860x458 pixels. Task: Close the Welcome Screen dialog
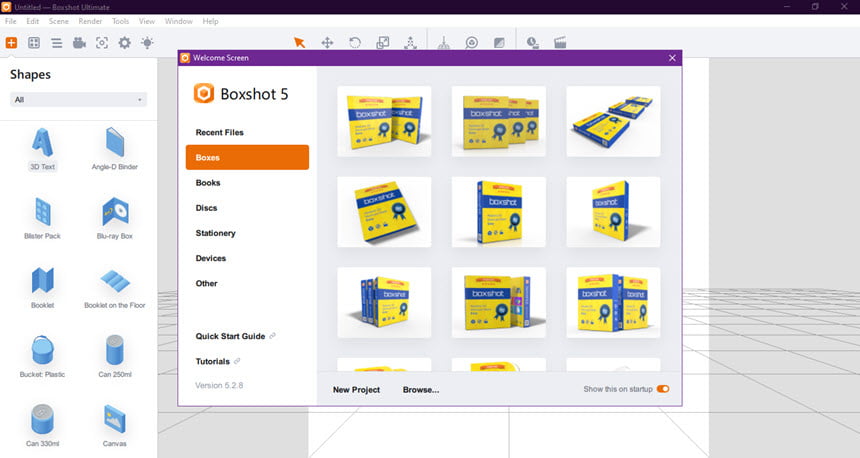(672, 58)
